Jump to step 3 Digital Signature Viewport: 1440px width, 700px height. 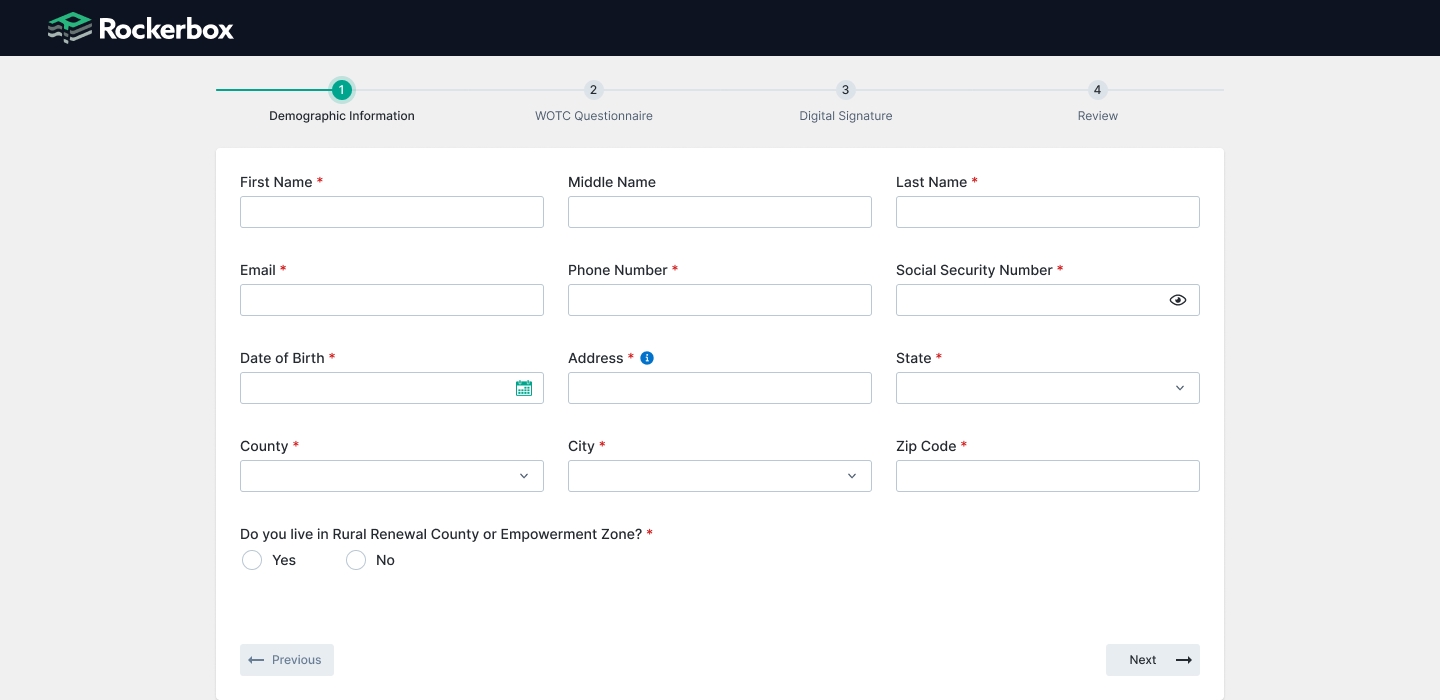point(846,91)
